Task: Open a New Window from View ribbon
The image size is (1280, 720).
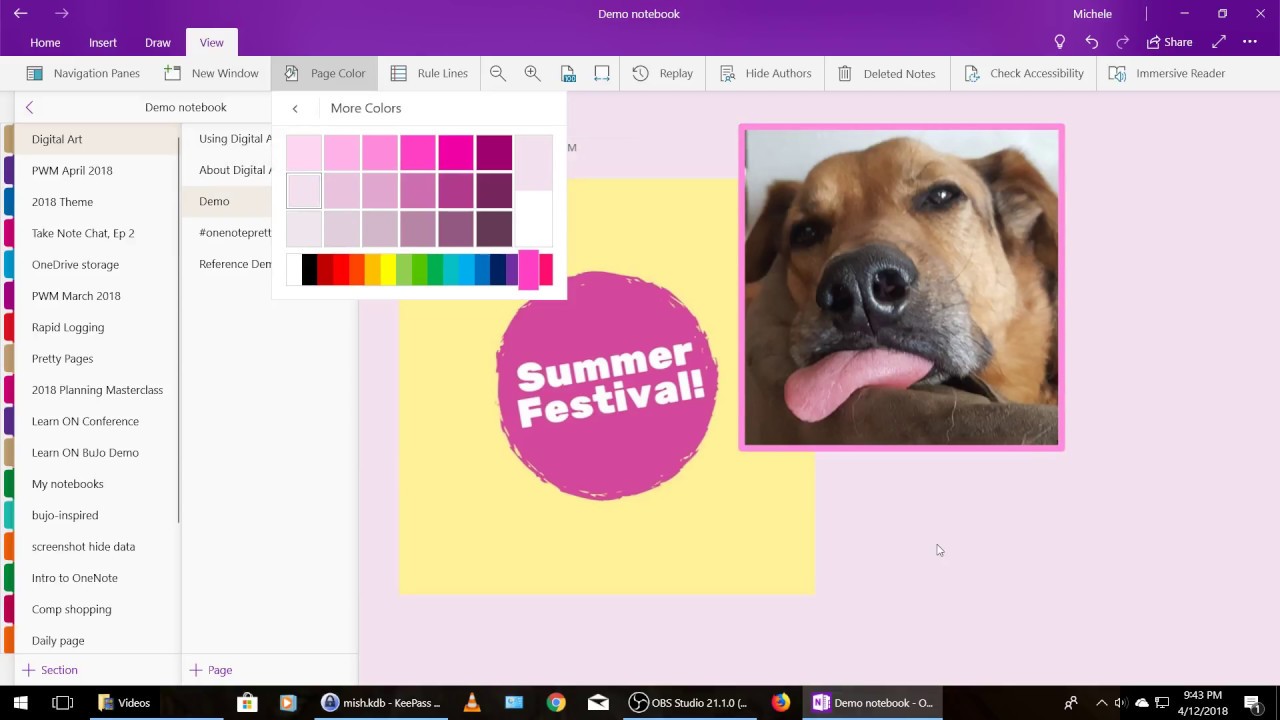Action: 212,73
